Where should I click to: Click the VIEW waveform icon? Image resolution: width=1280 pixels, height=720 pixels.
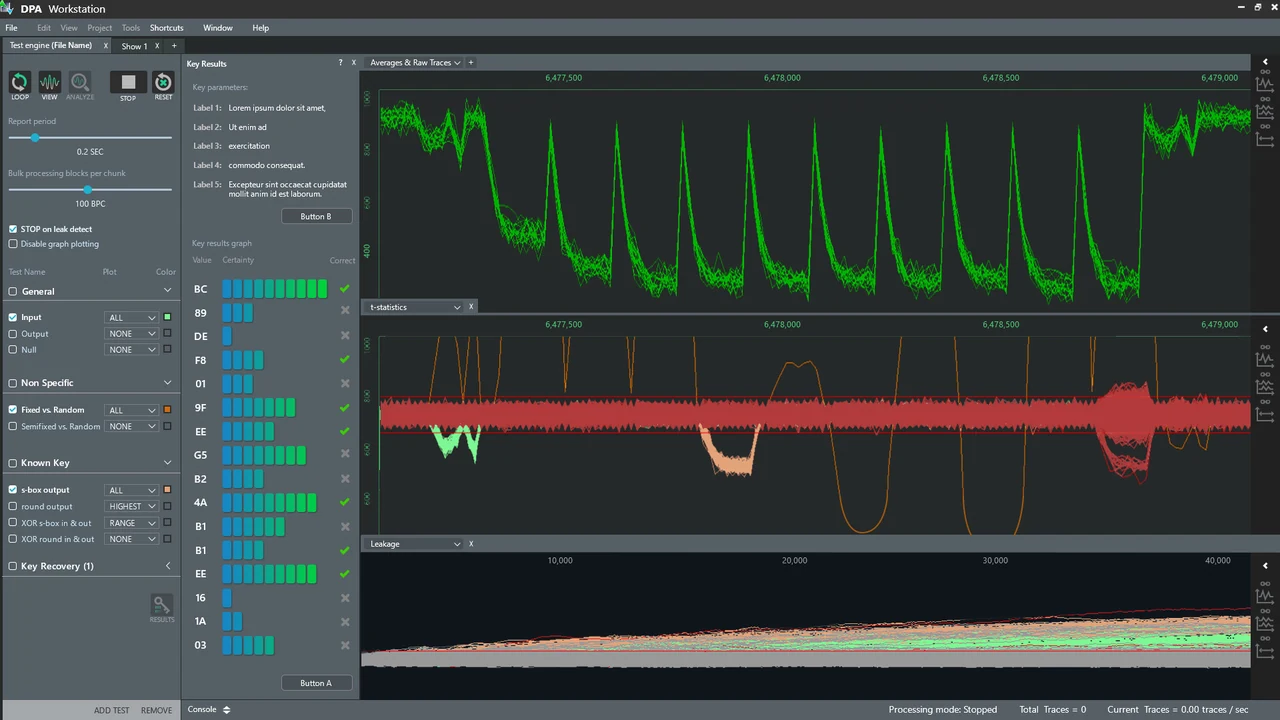tap(49, 83)
